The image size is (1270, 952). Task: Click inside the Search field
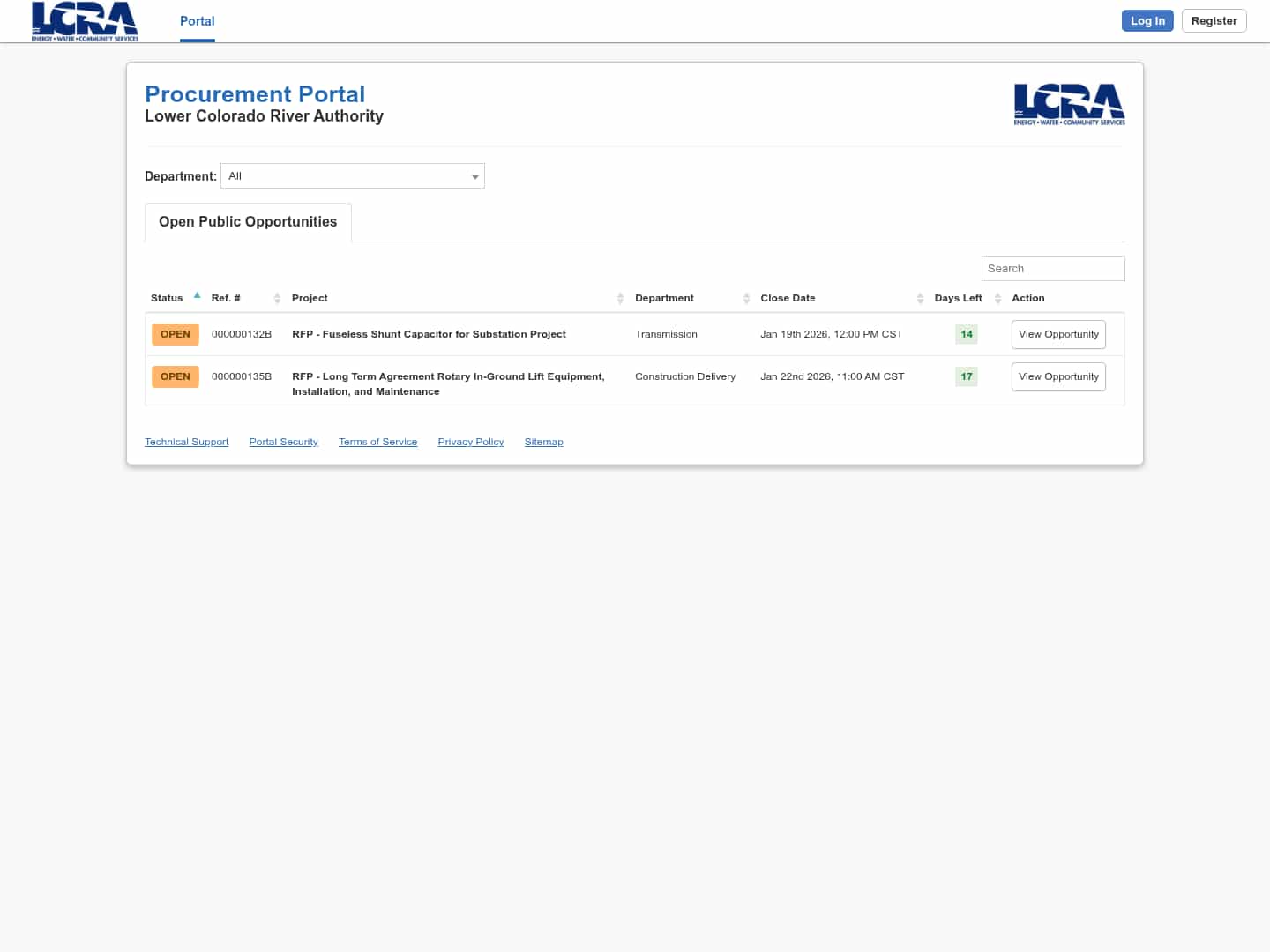tap(1052, 268)
